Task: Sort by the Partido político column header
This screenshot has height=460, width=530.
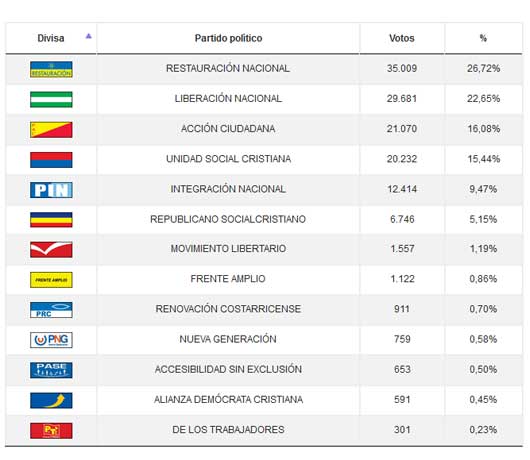Action: tap(228, 38)
